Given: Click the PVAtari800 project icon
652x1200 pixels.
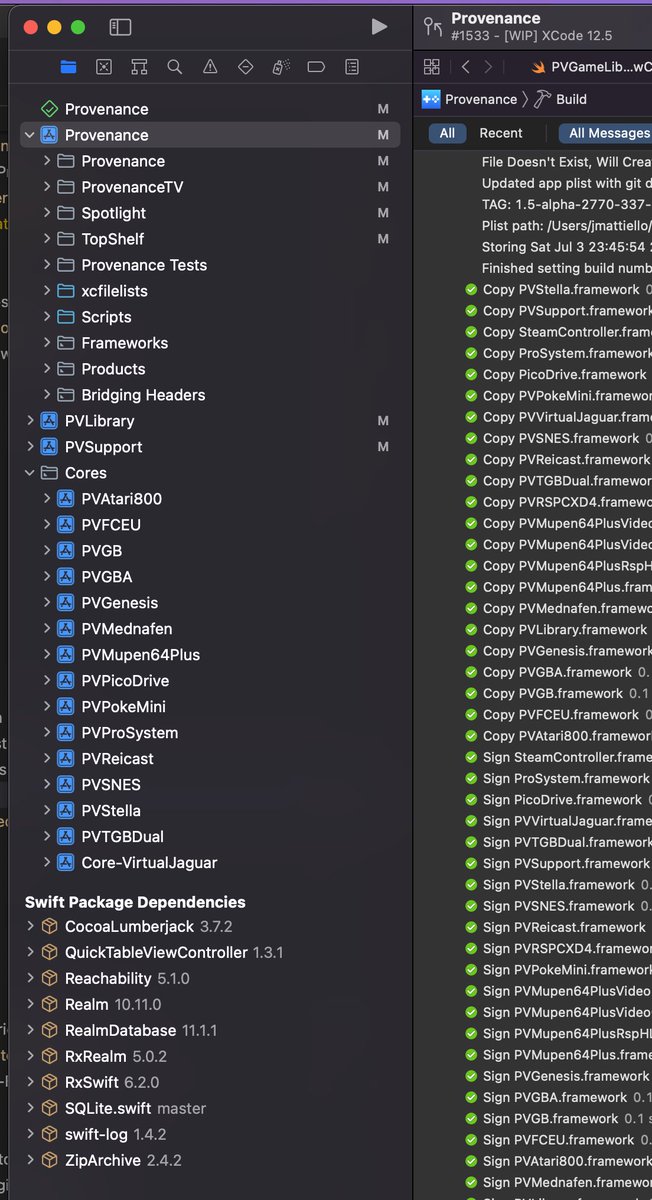Looking at the screenshot, I should tap(66, 499).
